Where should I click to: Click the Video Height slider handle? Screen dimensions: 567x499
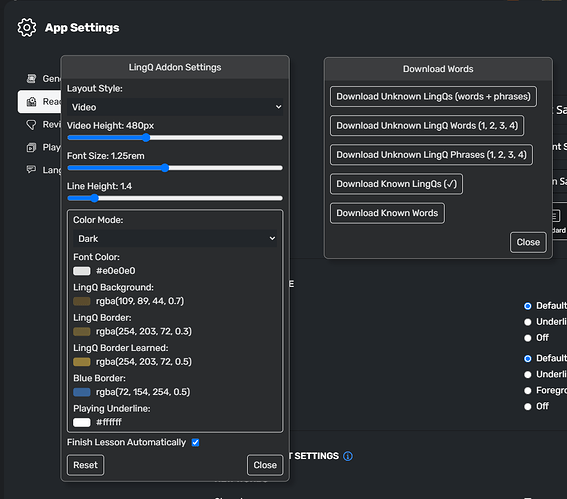tap(146, 137)
